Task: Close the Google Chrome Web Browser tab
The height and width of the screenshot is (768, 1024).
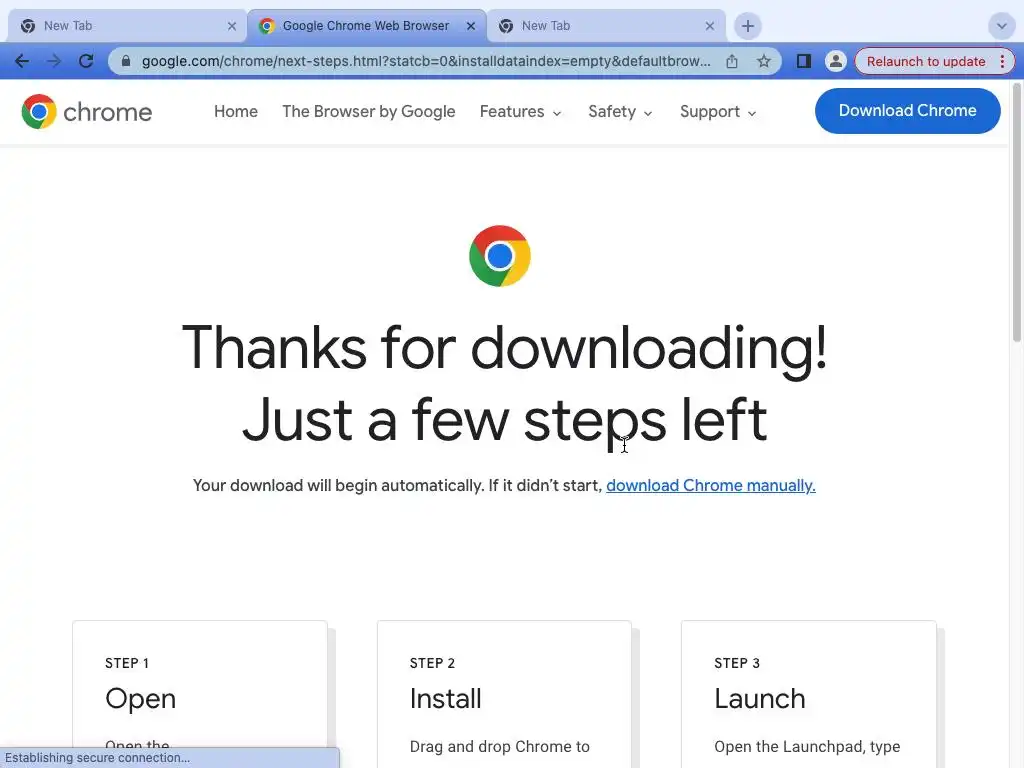Action: point(471,26)
